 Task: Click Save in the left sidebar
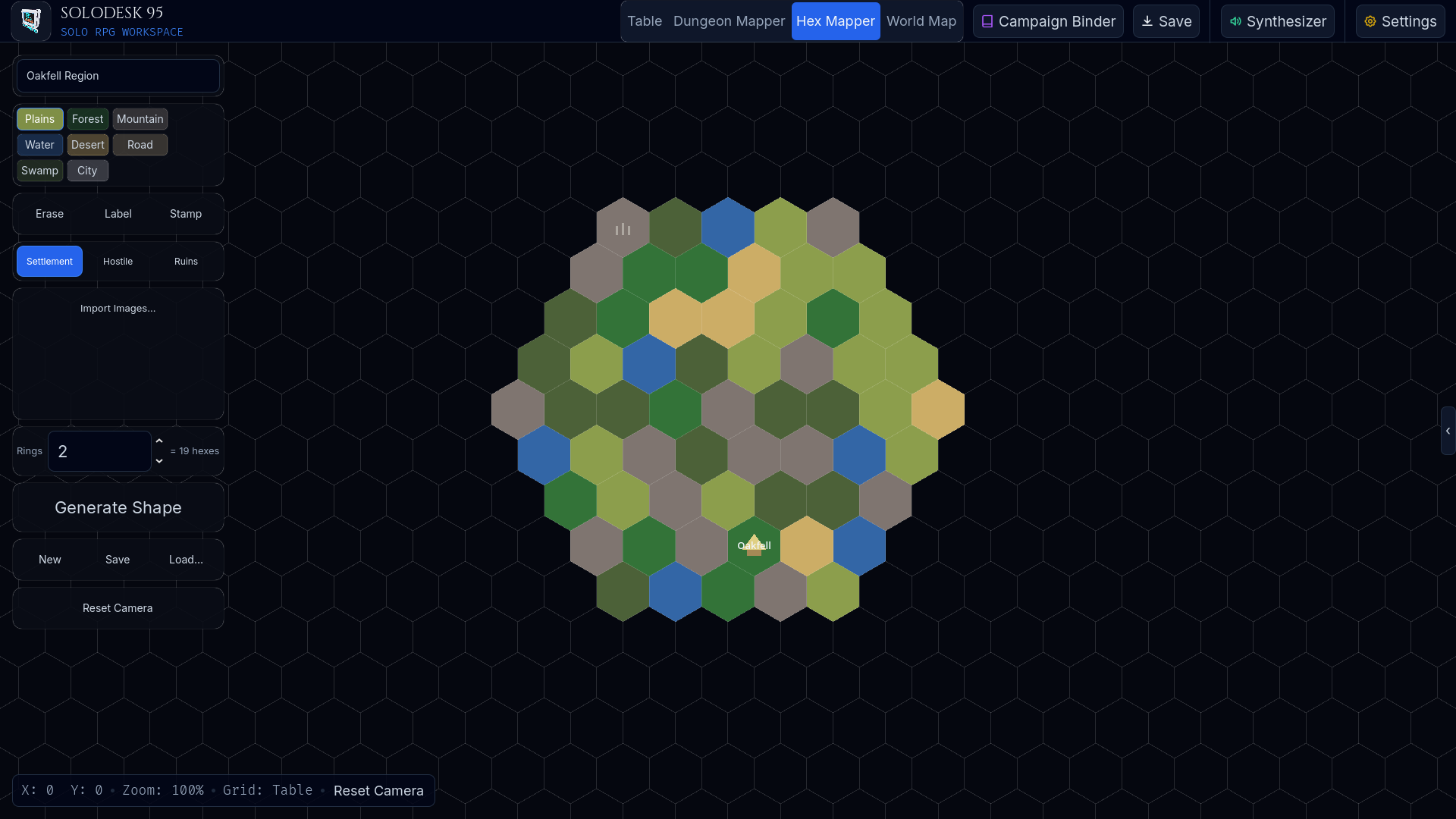(x=118, y=560)
